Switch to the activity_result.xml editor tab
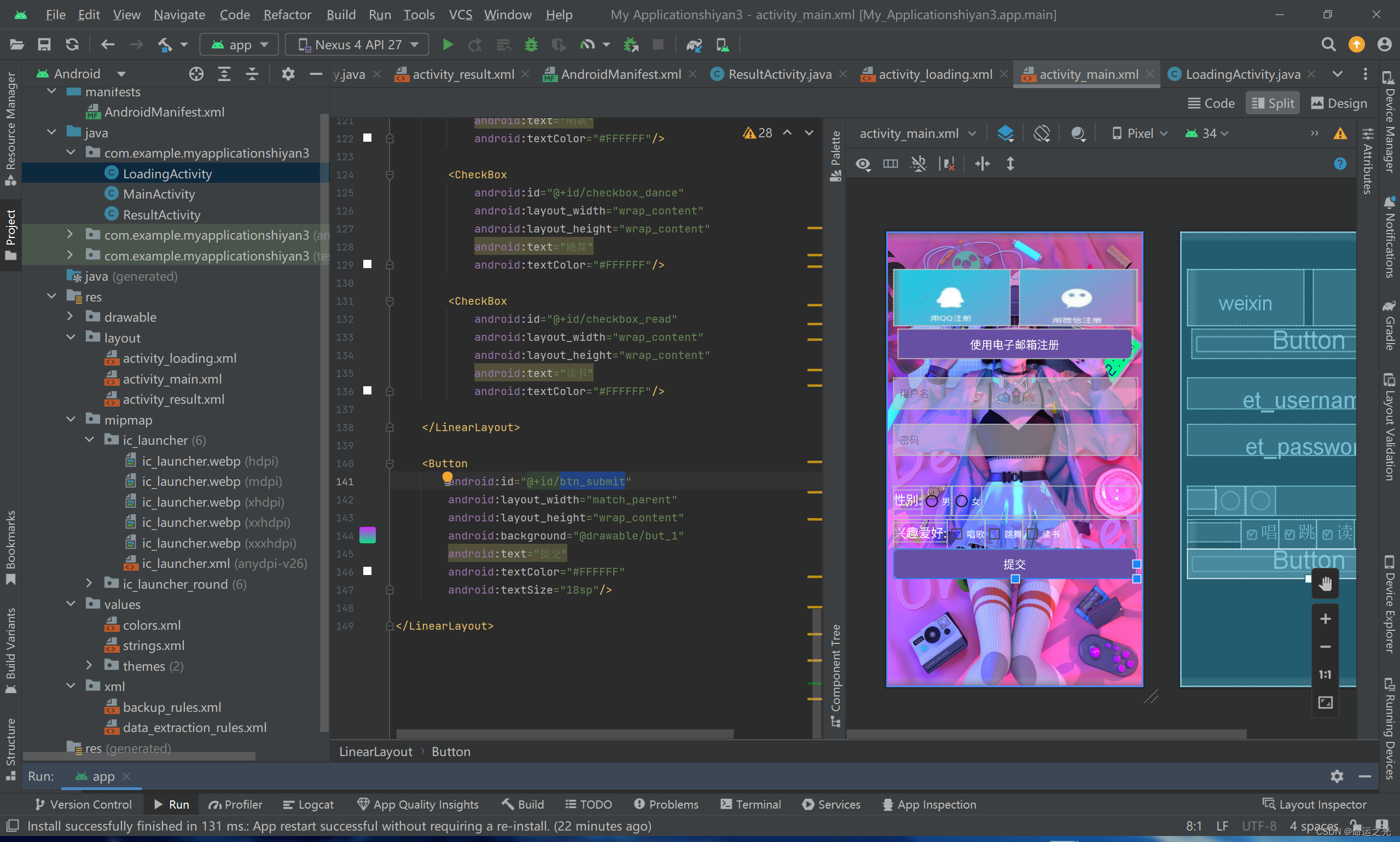The height and width of the screenshot is (842, 1400). [463, 74]
